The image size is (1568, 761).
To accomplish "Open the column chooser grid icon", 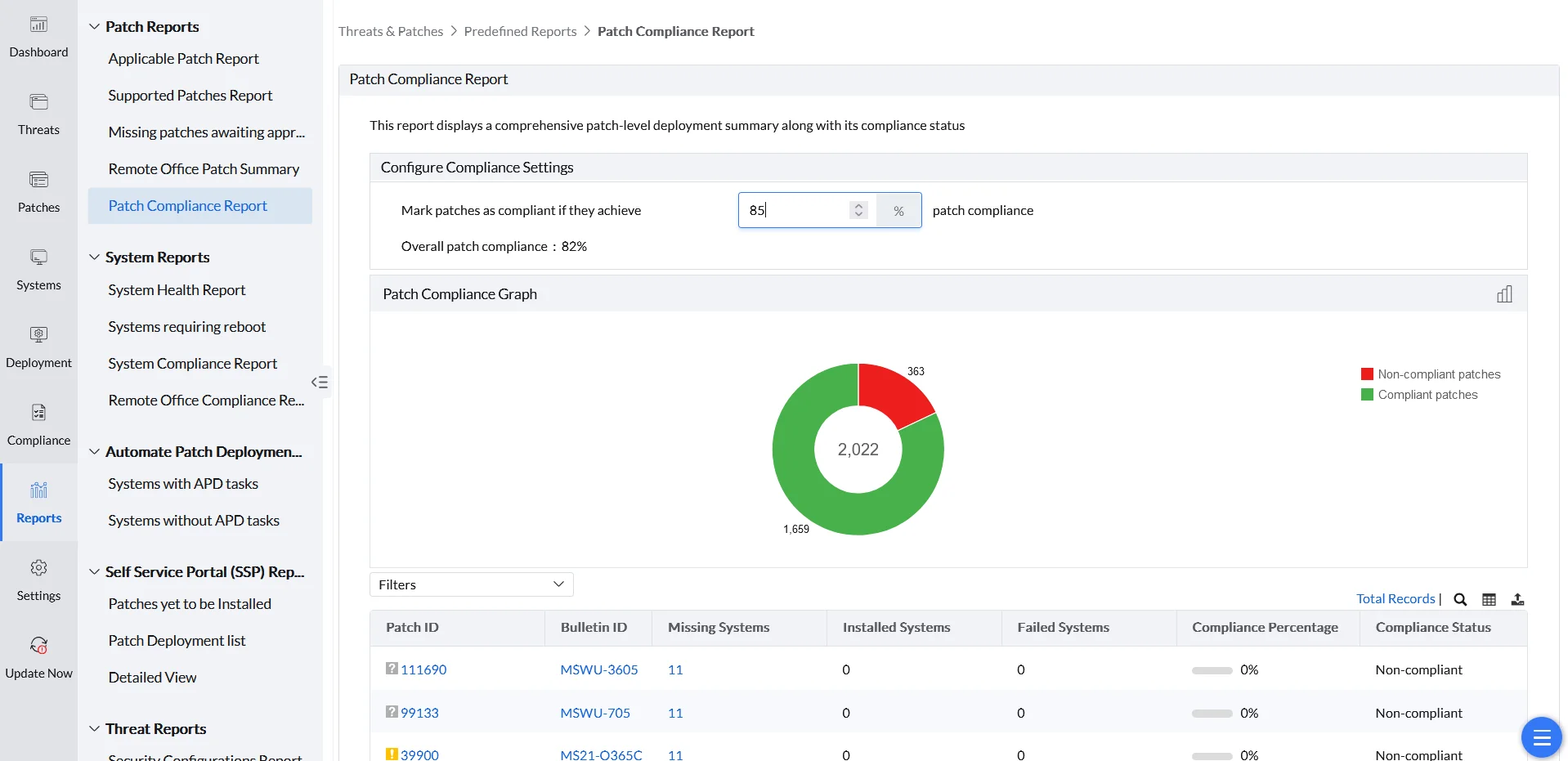I will [1489, 599].
